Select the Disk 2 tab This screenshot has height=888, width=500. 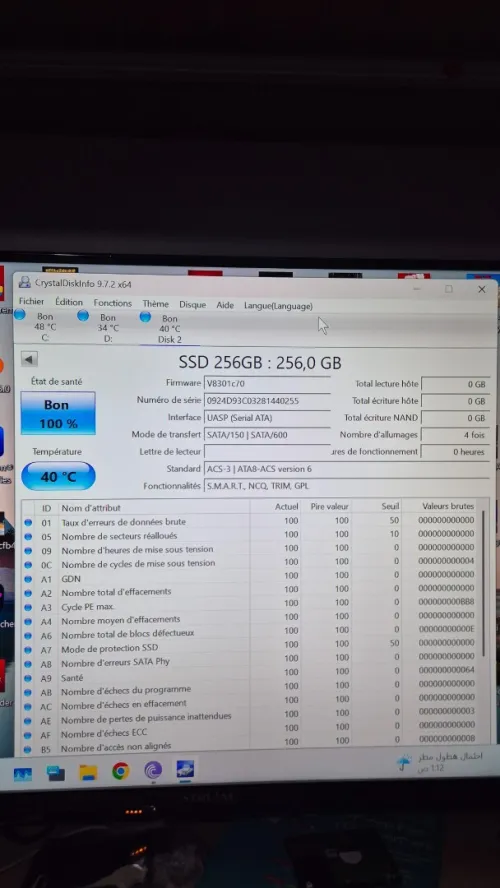click(x=168, y=328)
